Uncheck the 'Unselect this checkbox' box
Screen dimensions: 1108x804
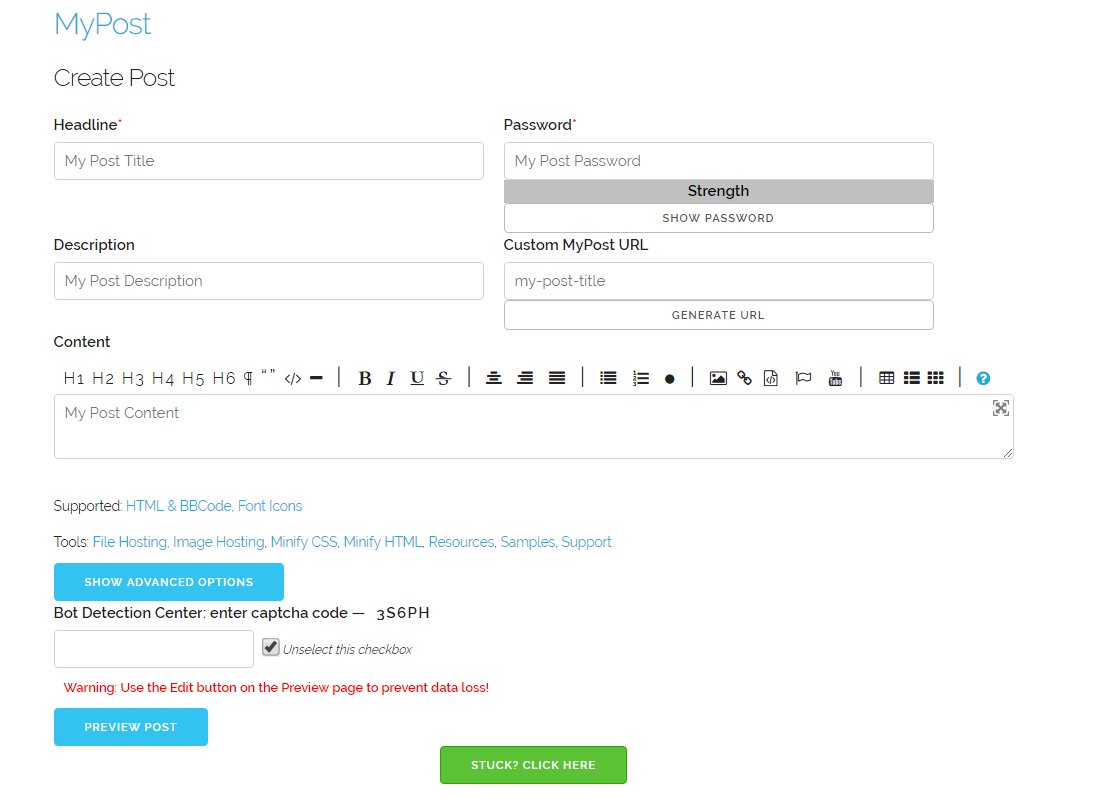[x=271, y=647]
